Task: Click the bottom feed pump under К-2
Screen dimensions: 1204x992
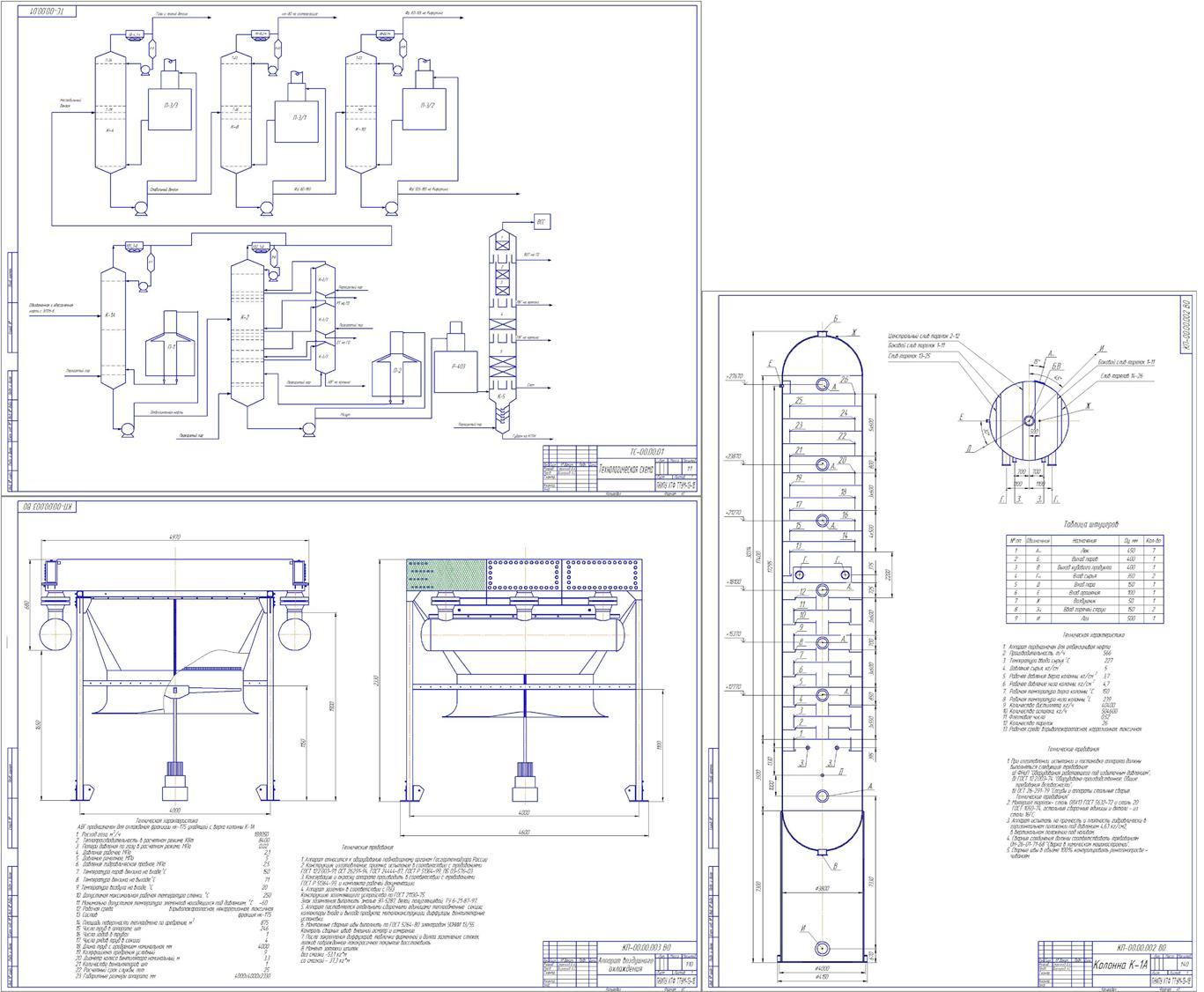Action: pyautogui.click(x=309, y=429)
